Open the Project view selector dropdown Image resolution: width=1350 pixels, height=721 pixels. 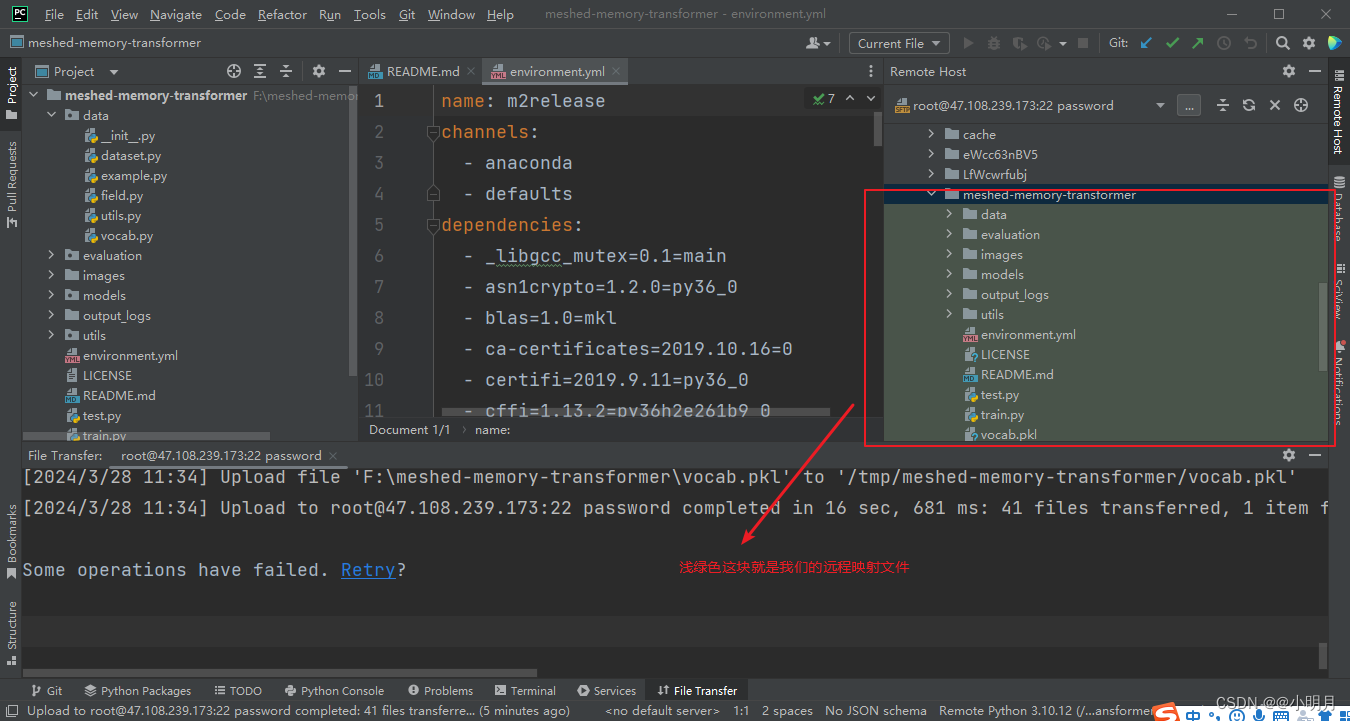[x=113, y=72]
